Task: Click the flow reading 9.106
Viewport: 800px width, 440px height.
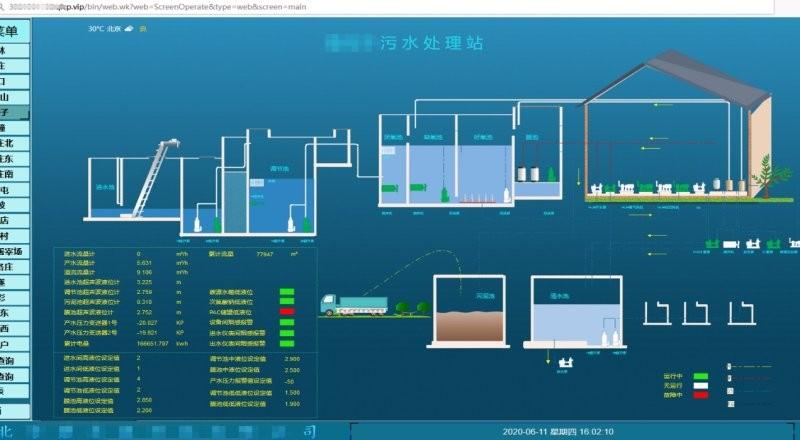Action: click(x=144, y=273)
